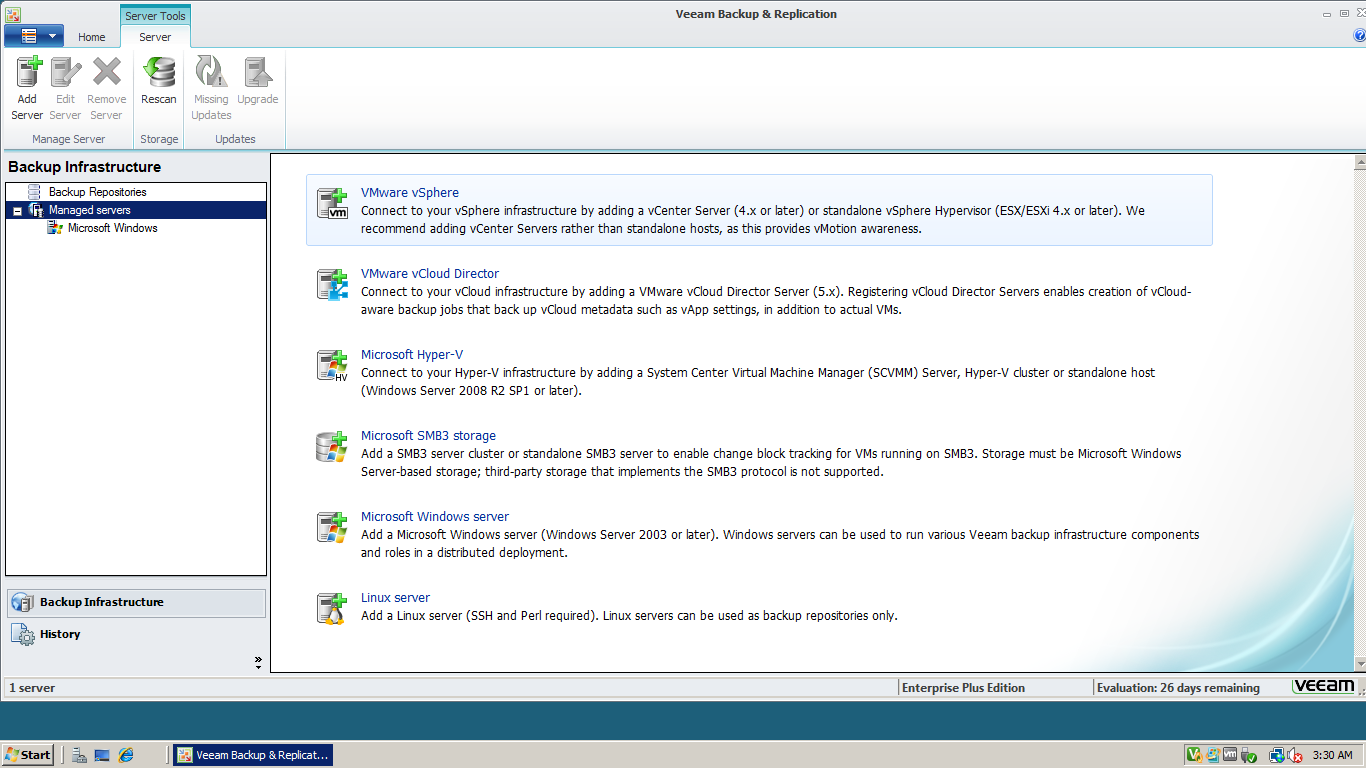This screenshot has width=1366, height=768.
Task: Open the VMware vCloud Director link
Action: (429, 273)
